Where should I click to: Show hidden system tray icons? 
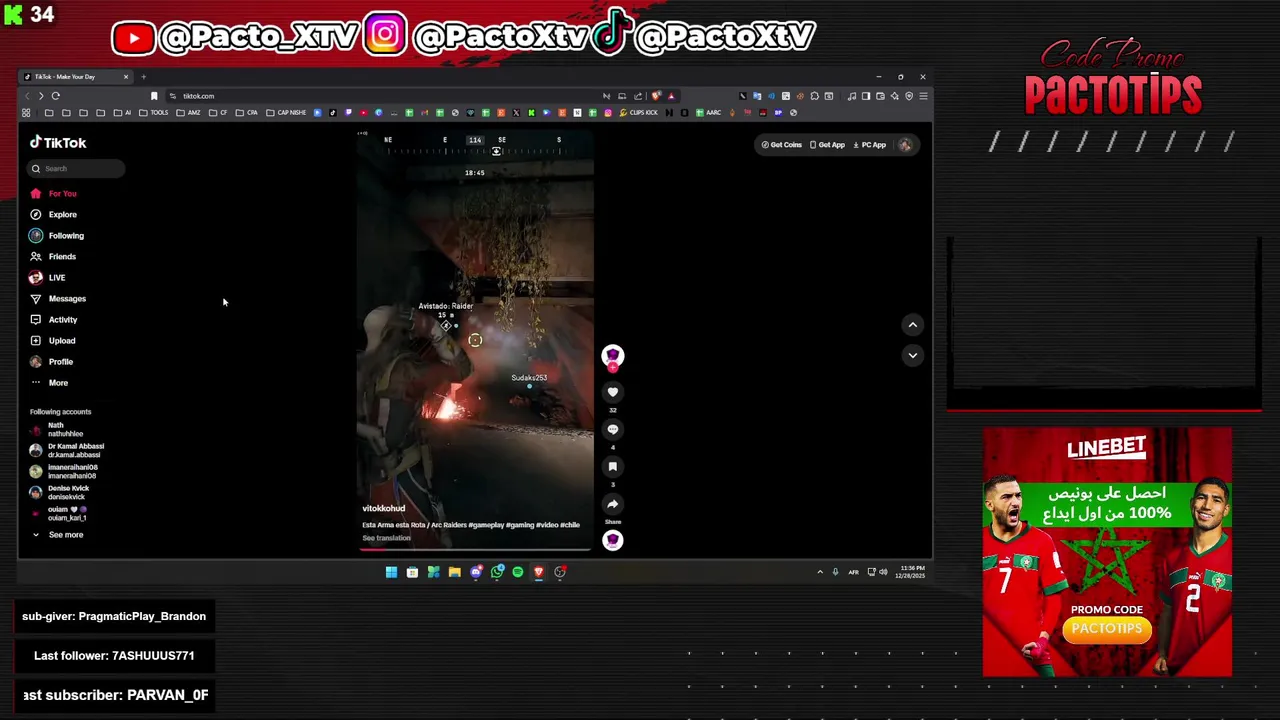[820, 572]
